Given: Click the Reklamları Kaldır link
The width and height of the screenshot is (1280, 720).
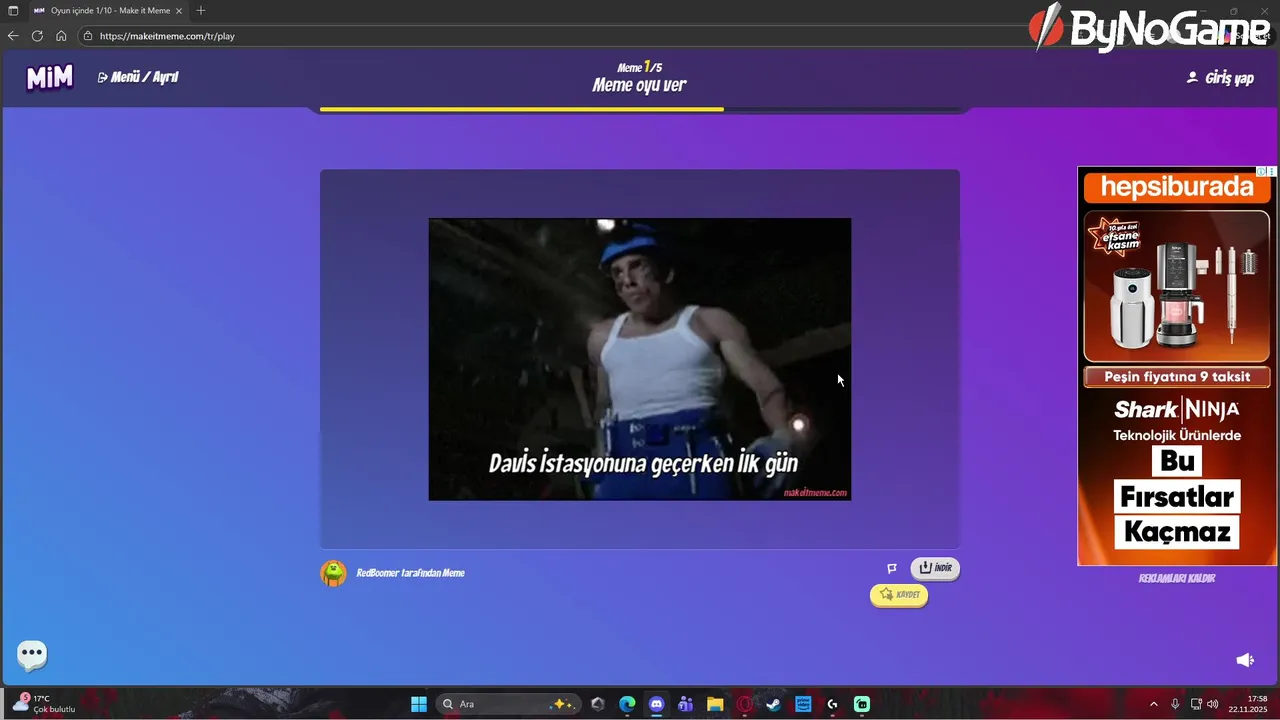Looking at the screenshot, I should click(1177, 578).
